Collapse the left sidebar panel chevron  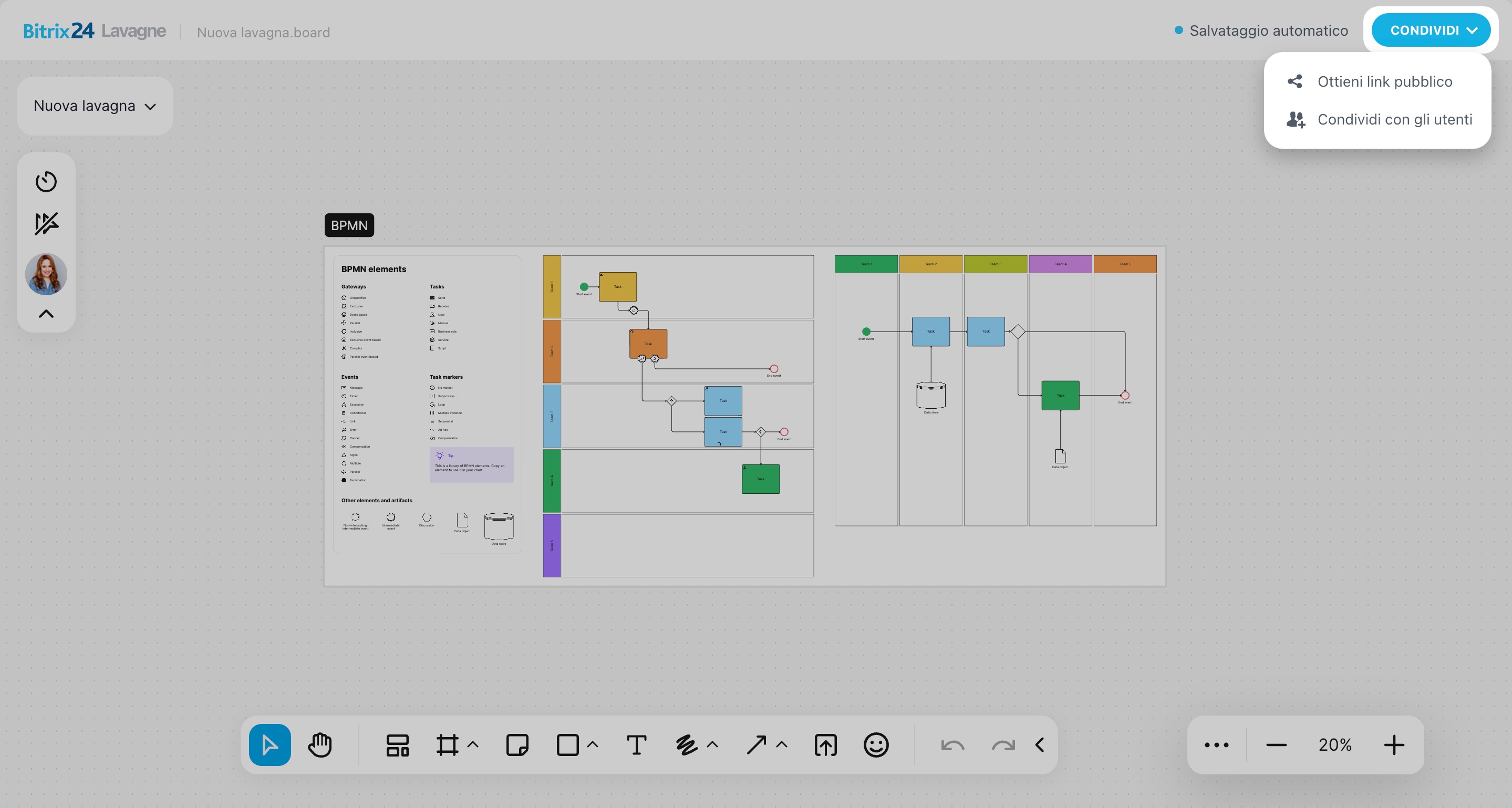point(46,314)
